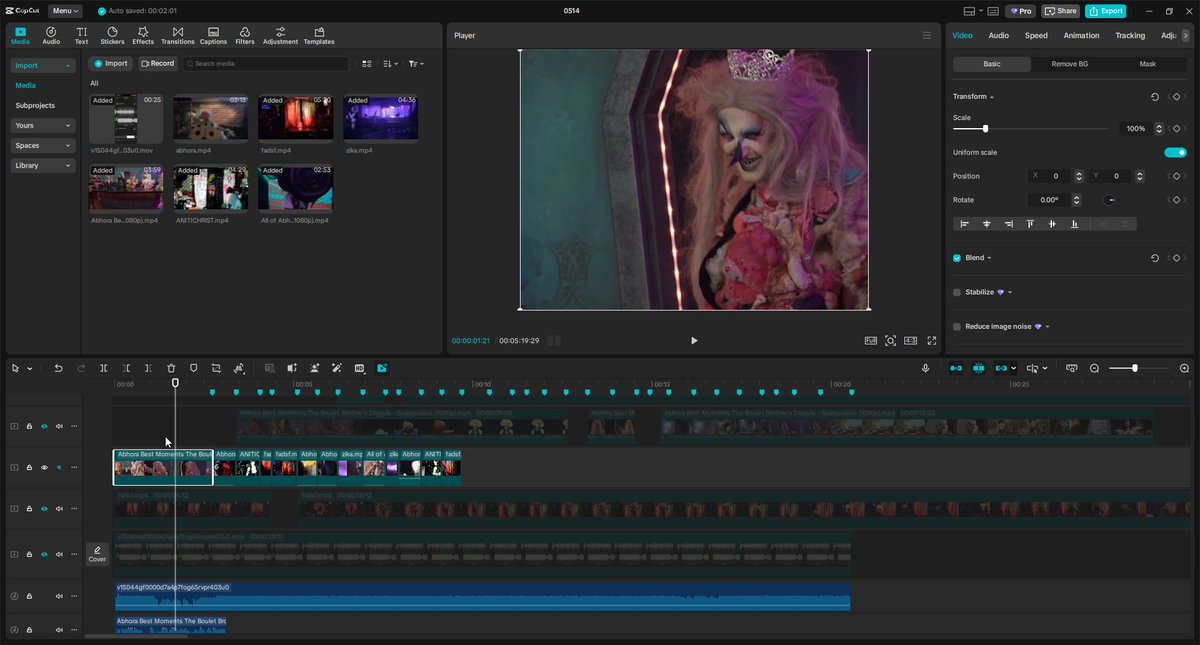Expand the Blend options arrow

pos(989,258)
